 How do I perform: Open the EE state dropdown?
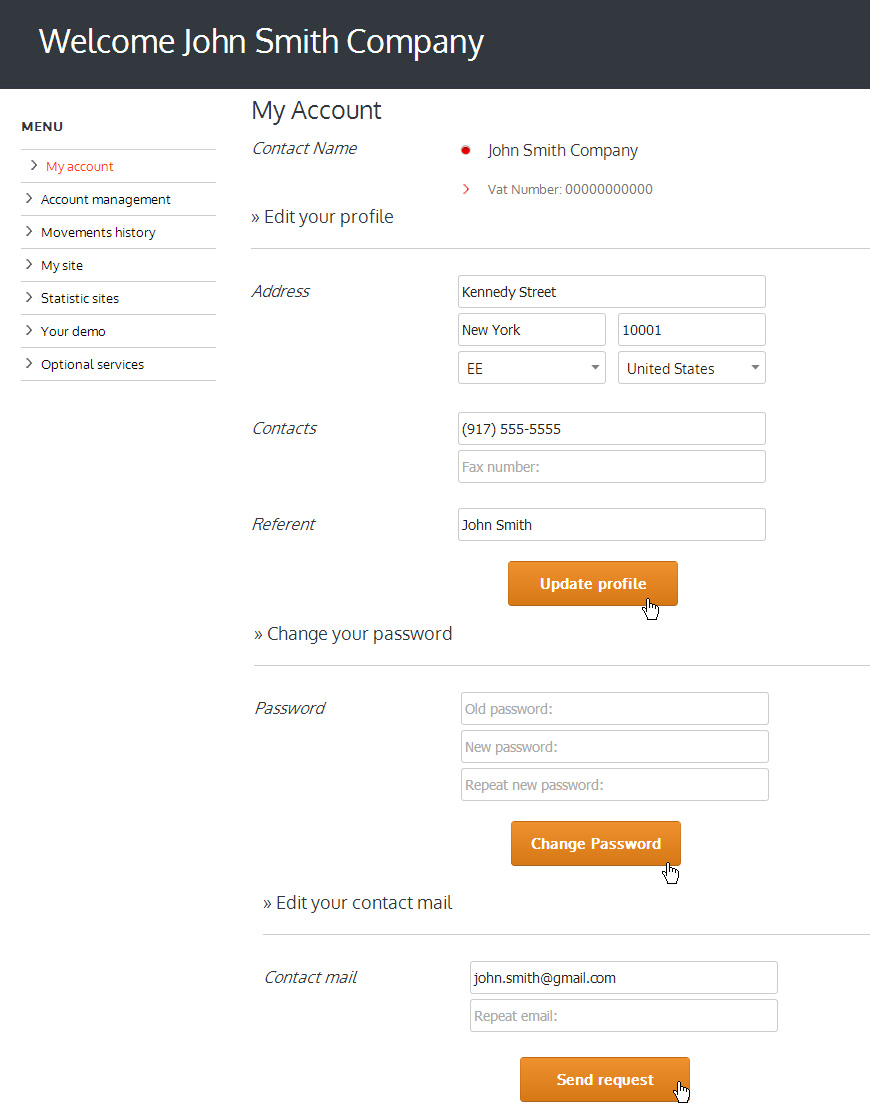pos(532,368)
